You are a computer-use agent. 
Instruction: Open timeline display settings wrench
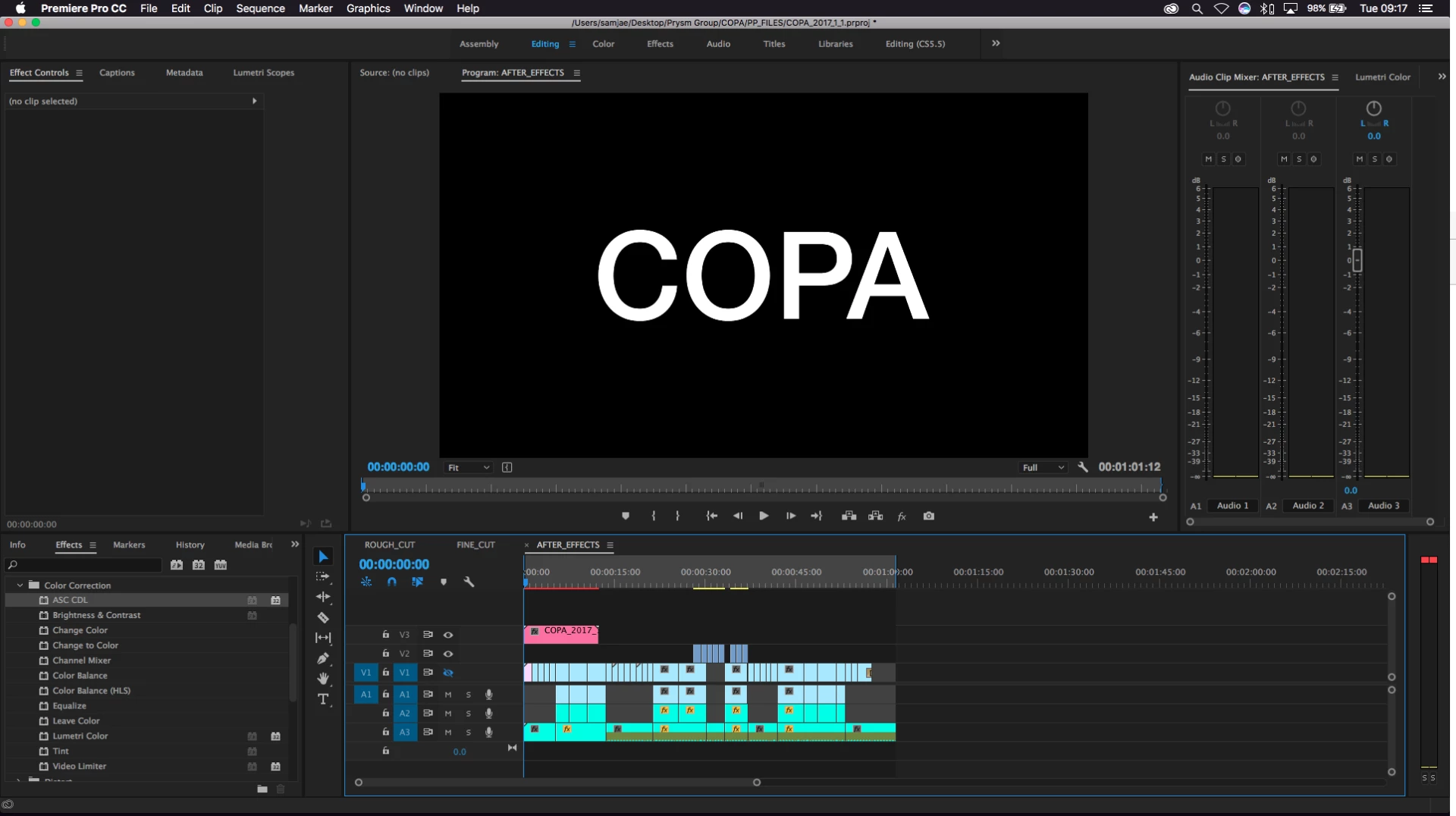[469, 582]
